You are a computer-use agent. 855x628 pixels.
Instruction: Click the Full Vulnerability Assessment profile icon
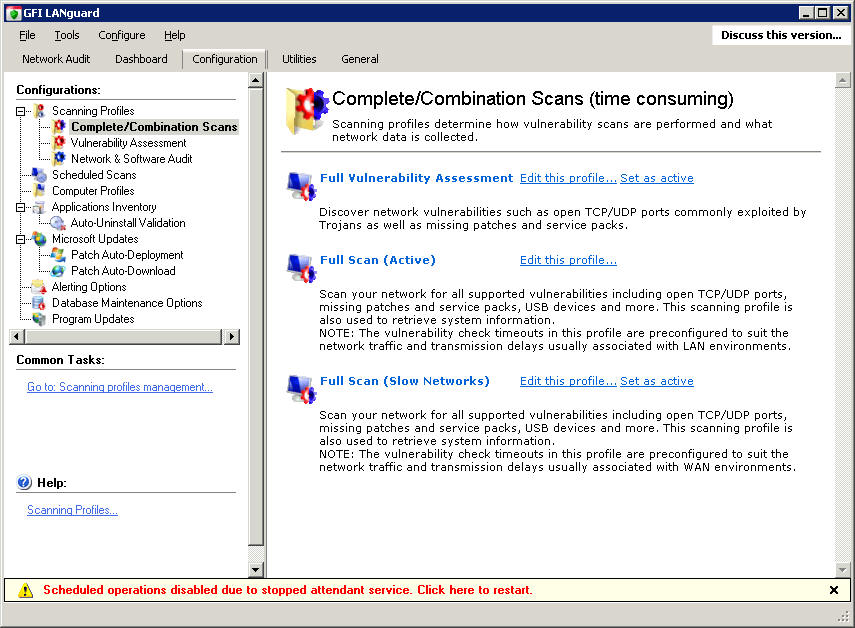click(302, 186)
